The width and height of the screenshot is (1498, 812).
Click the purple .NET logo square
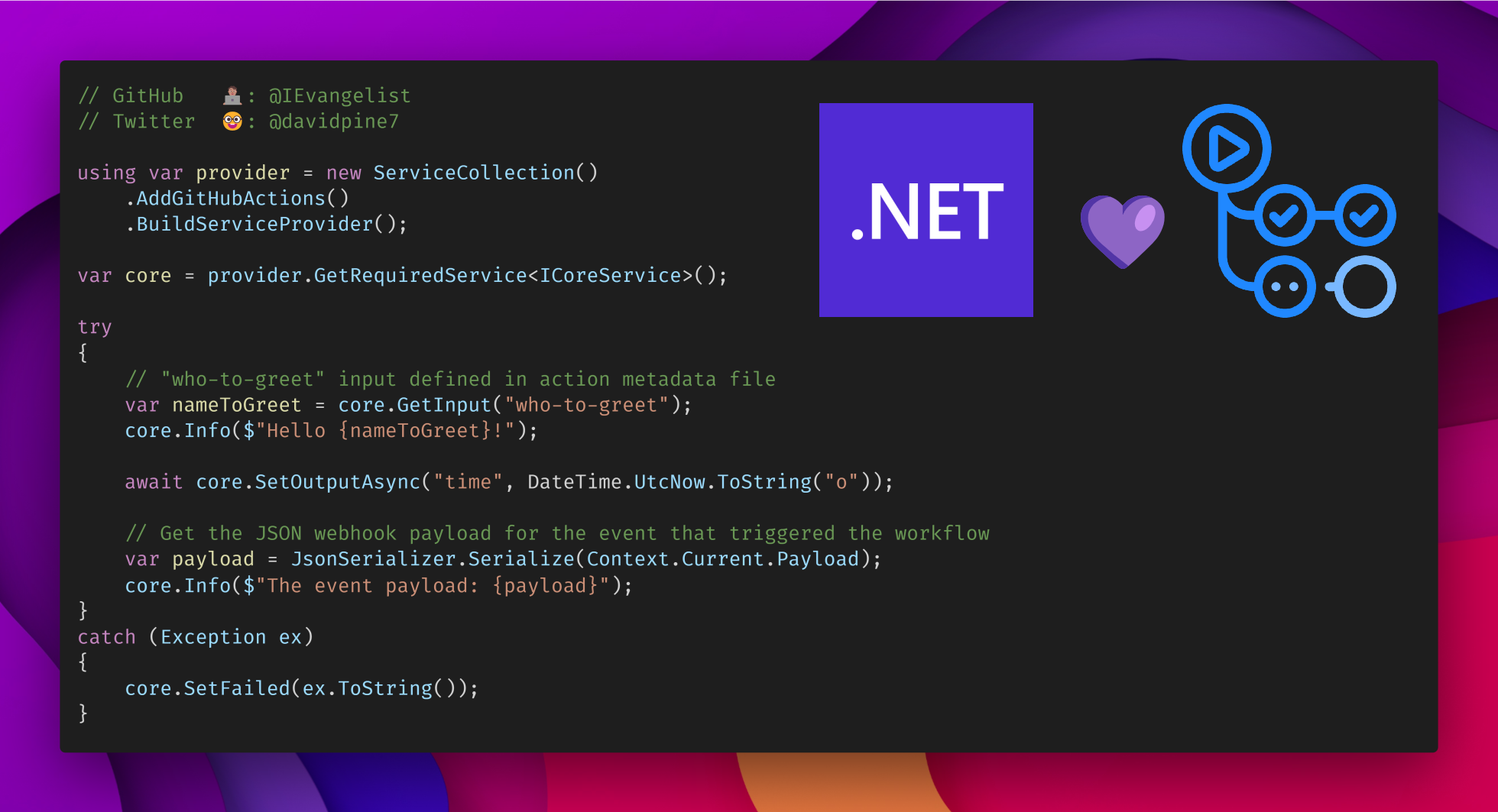[926, 209]
